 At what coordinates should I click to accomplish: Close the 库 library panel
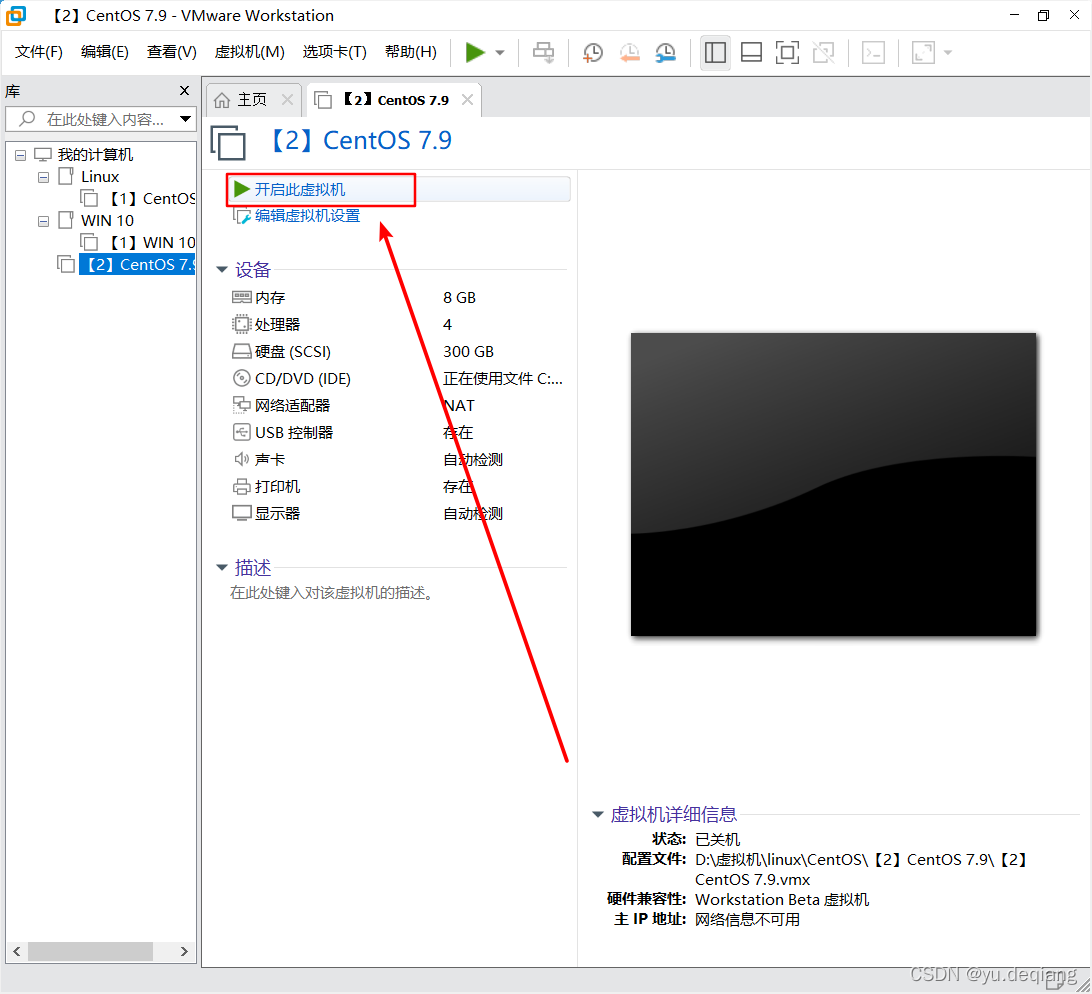point(184,91)
